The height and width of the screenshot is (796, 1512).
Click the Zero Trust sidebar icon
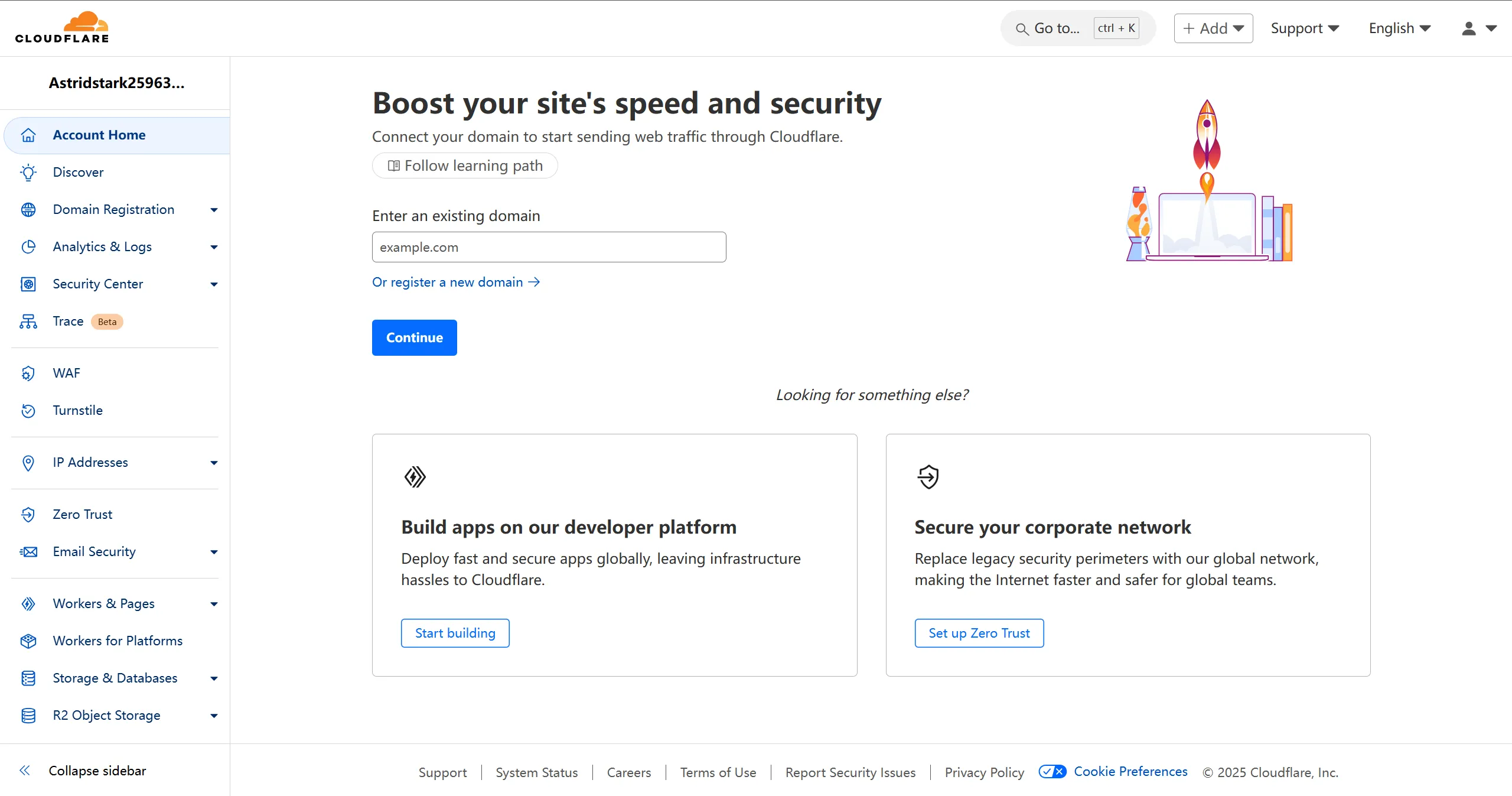pyautogui.click(x=28, y=515)
